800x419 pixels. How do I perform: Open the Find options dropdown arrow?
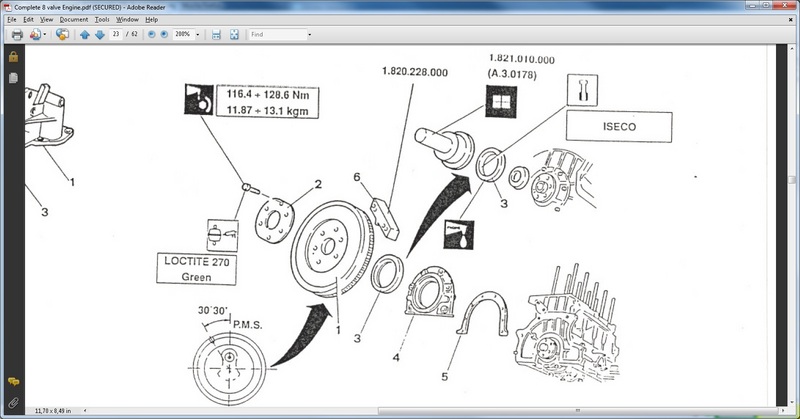click(309, 34)
